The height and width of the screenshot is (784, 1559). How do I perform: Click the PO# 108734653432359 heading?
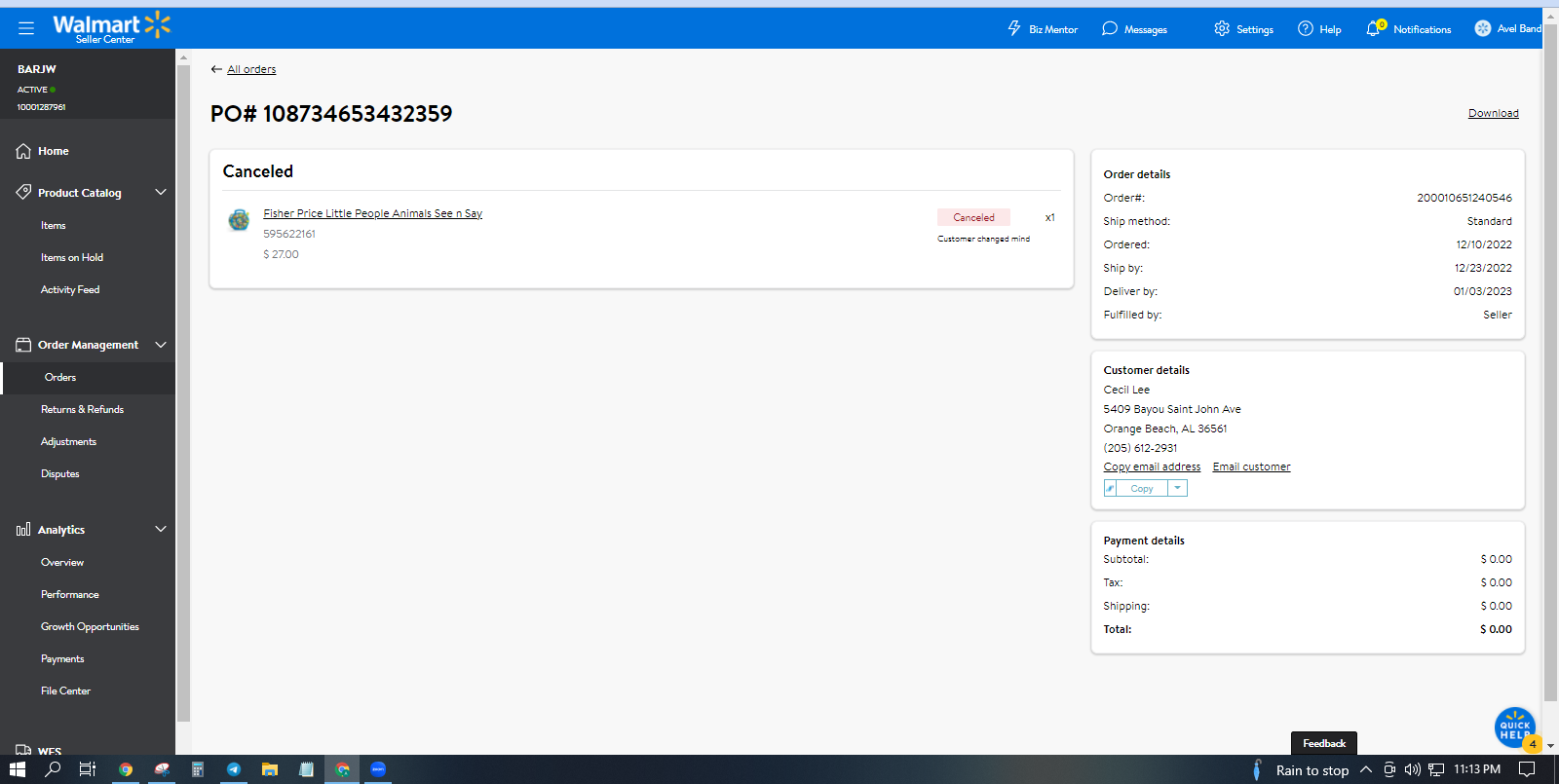click(x=331, y=114)
